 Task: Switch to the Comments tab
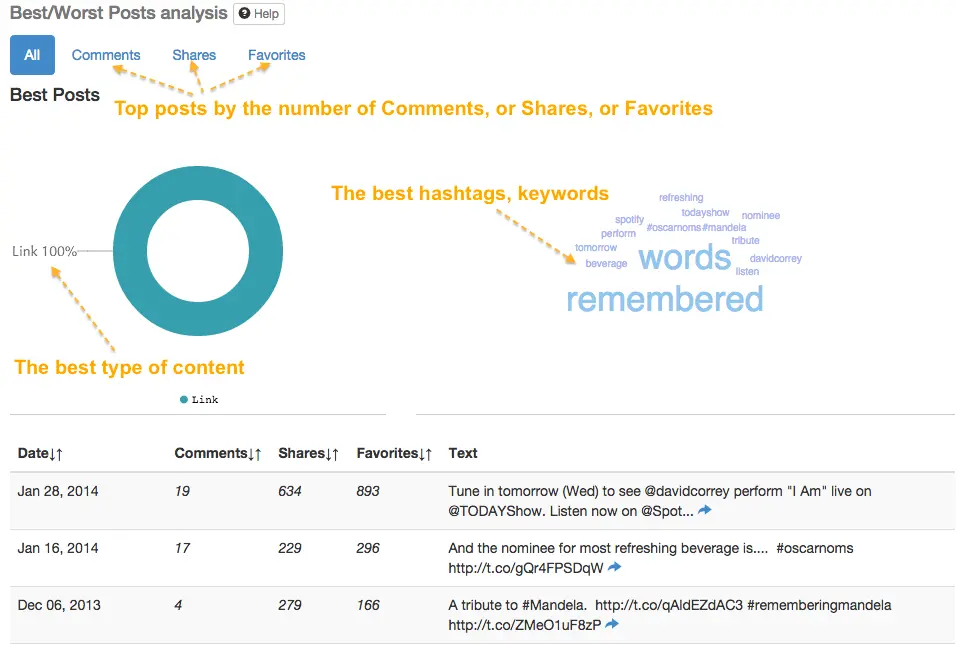point(106,55)
